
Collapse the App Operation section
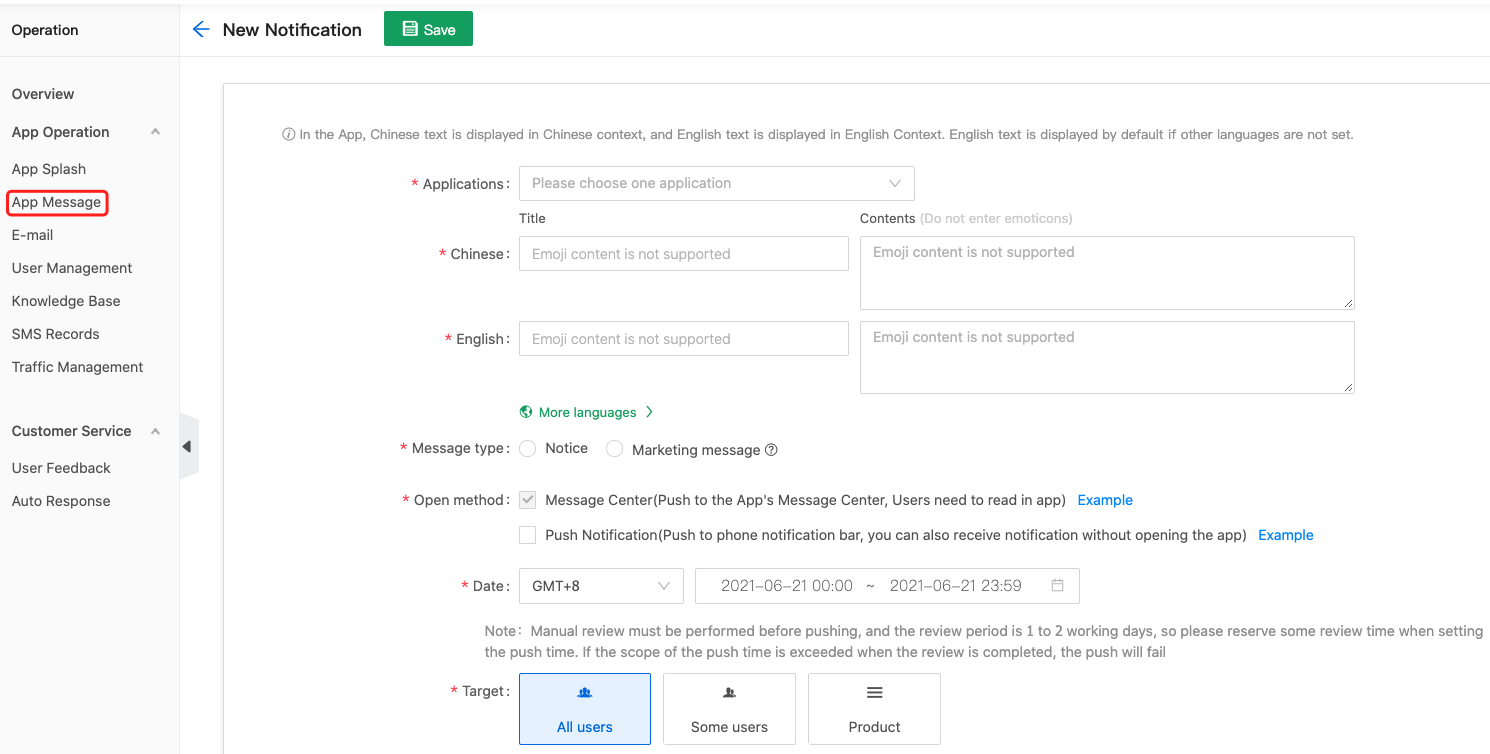click(155, 131)
